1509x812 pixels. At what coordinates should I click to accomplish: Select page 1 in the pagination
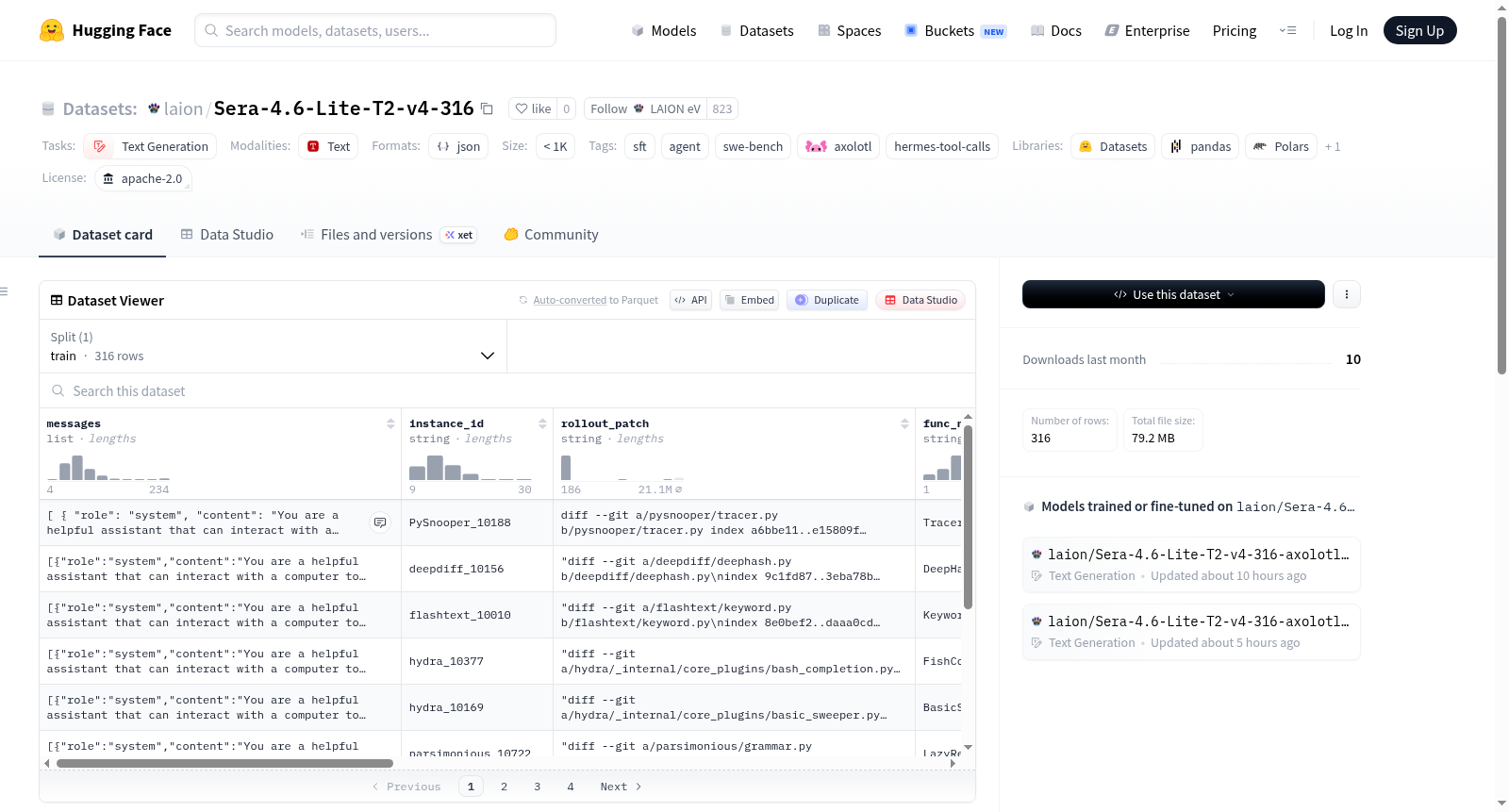[471, 787]
